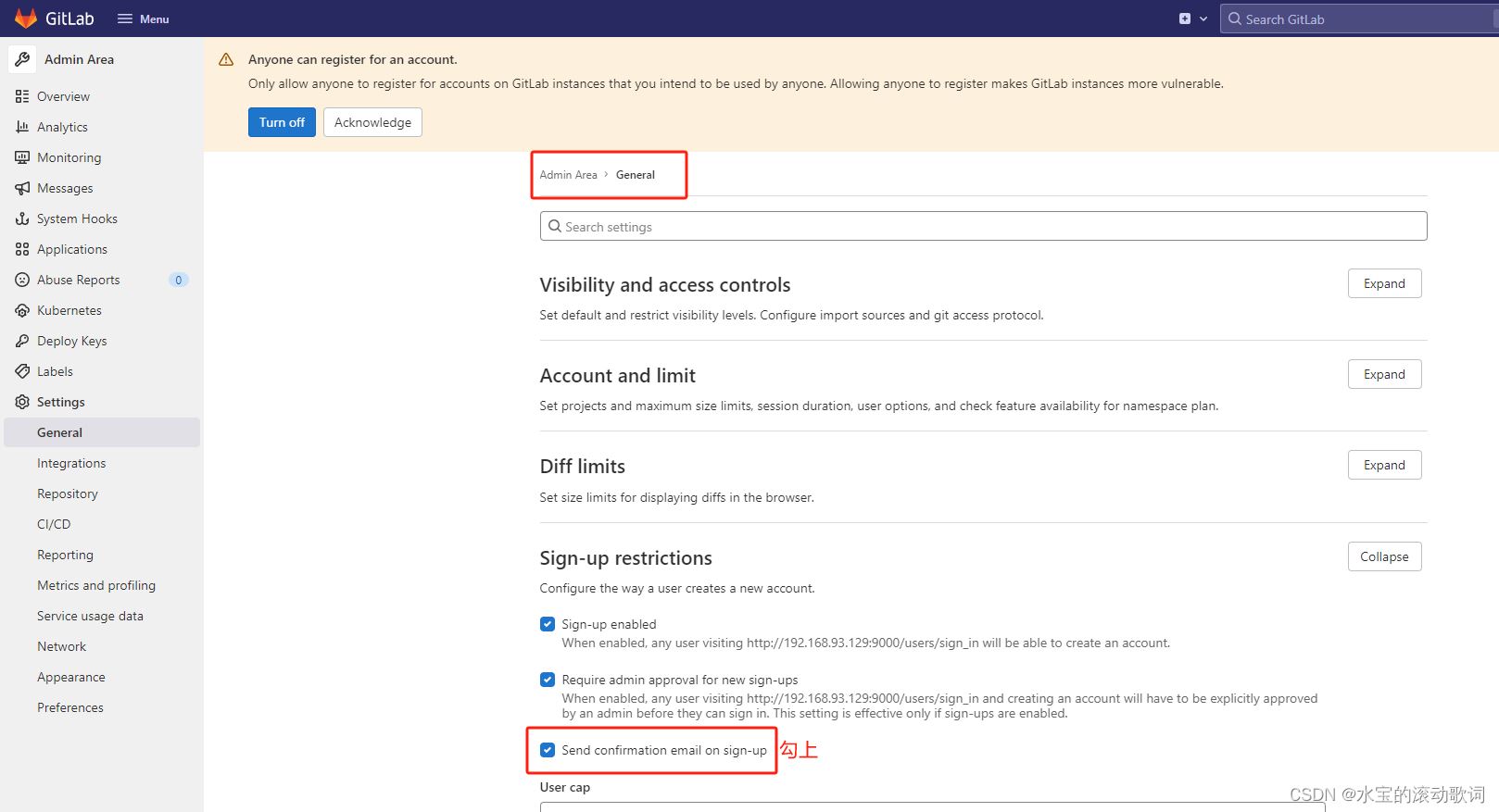Viewport: 1499px width, 812px height.
Task: Open the hamburger Menu icon
Action: 125,19
